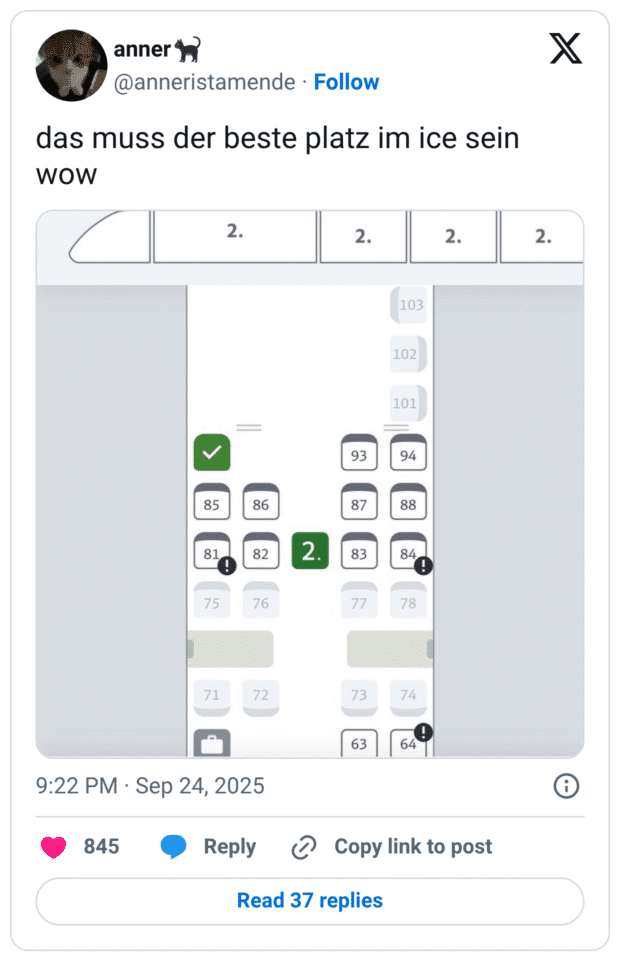Select the last 2. class coach tab
Image resolution: width=620 pixels, height=961 pixels.
pyautogui.click(x=541, y=236)
